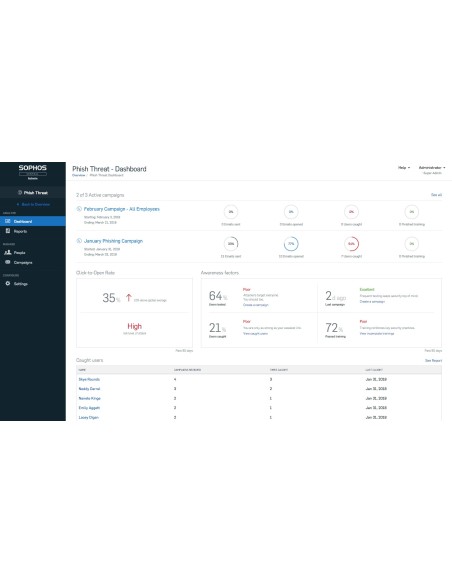Click the finished training circle for January campaign
Viewport: 452px width, 584px height.
412,244
